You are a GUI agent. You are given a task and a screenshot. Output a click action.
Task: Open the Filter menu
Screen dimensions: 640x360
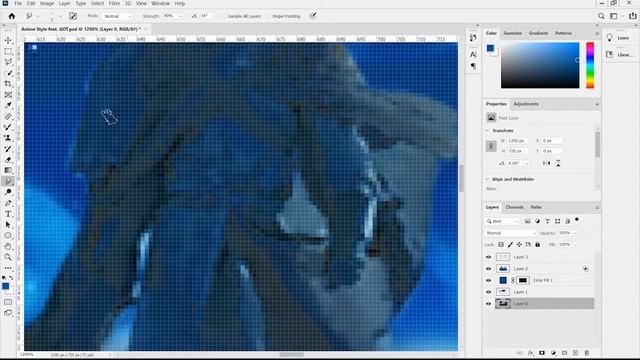(114, 3)
